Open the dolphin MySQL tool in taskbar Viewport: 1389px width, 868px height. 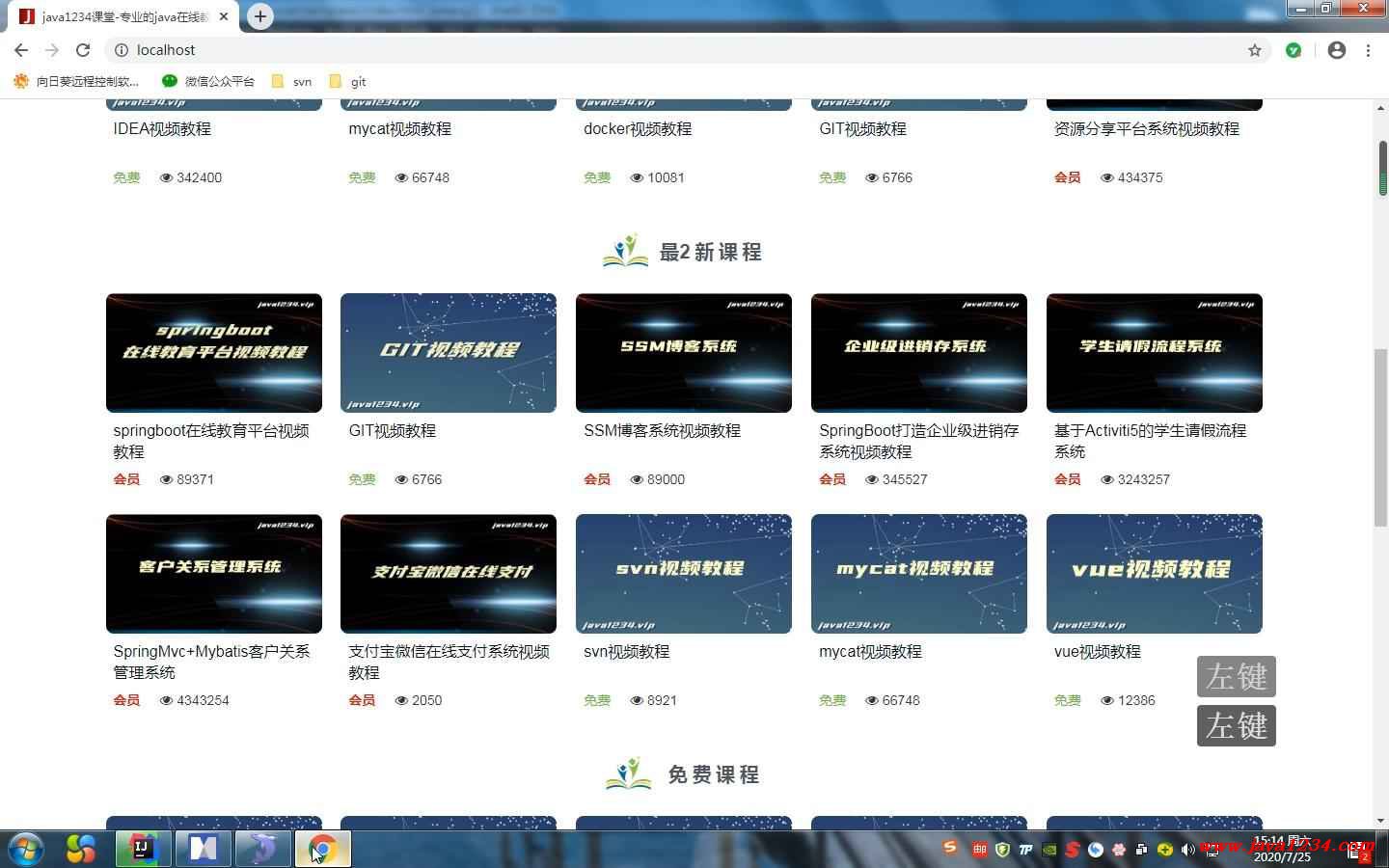tap(262, 849)
